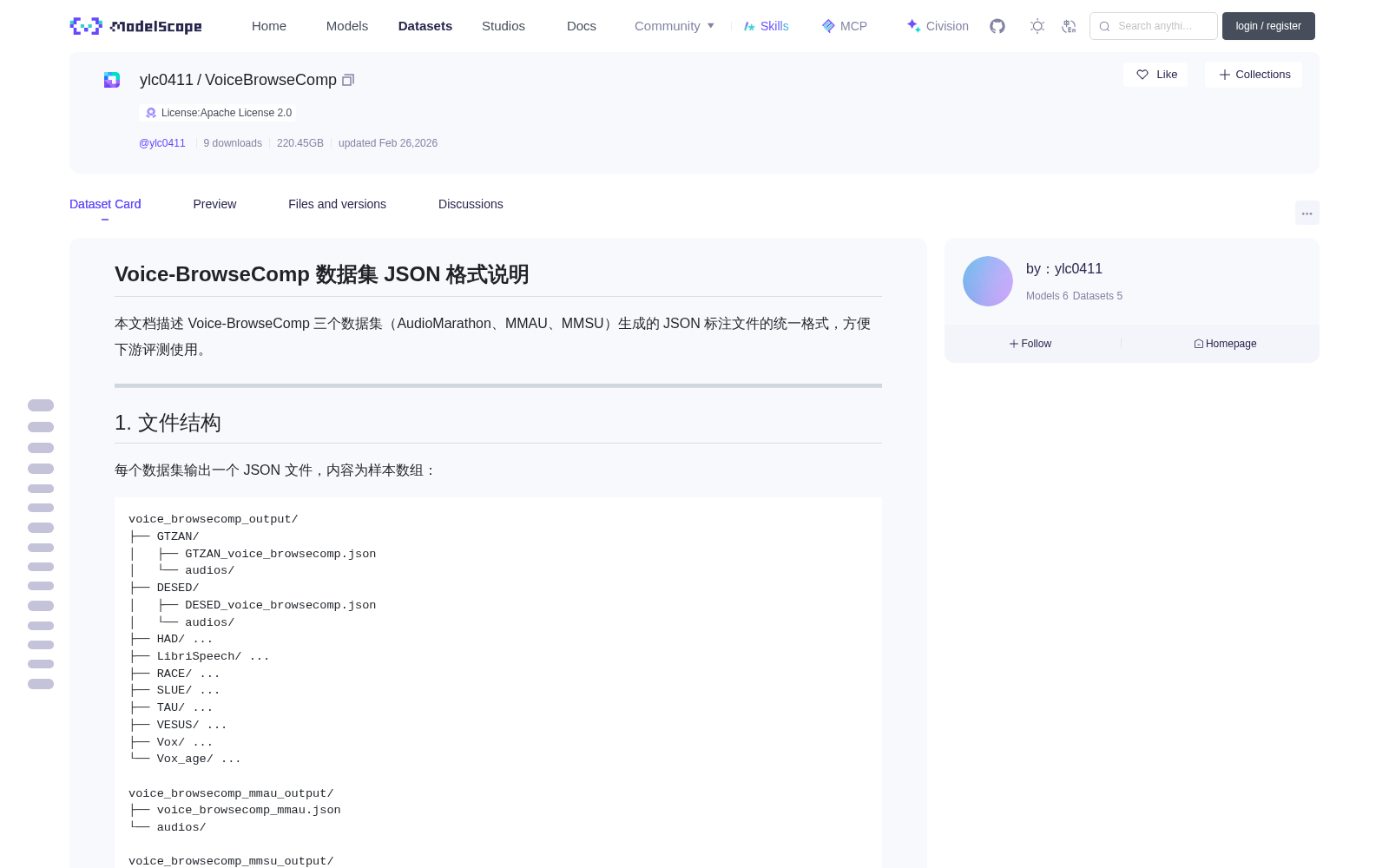
Task: Open the Docs menu item
Action: click(x=582, y=26)
